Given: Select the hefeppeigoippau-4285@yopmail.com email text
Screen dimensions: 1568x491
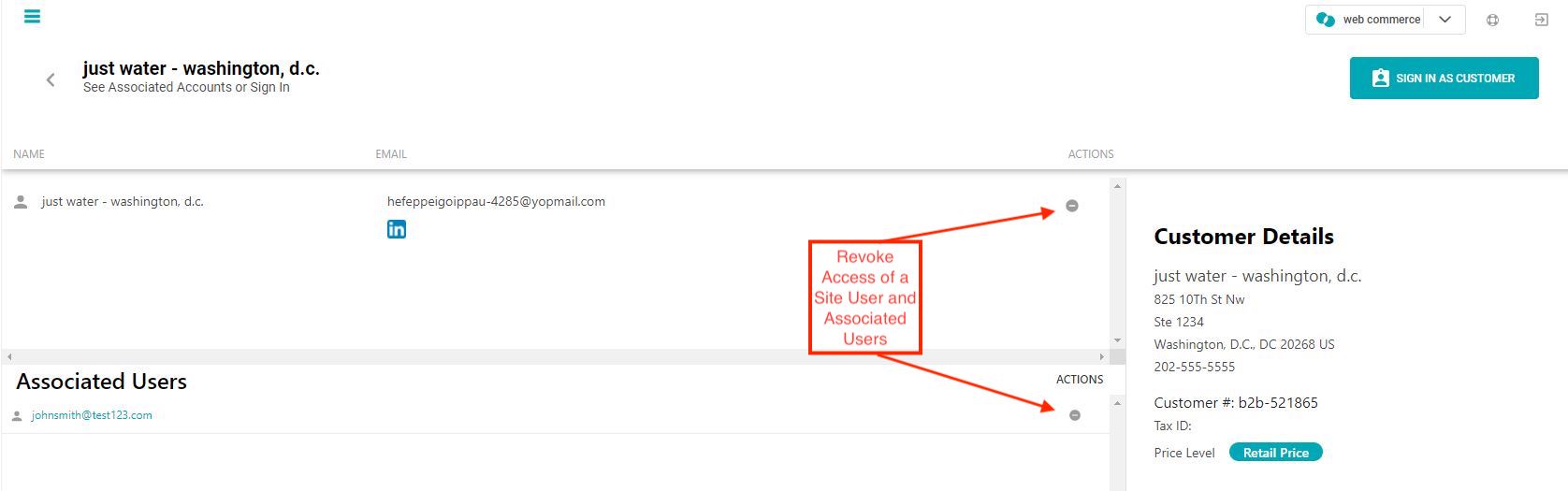Looking at the screenshot, I should (x=496, y=201).
